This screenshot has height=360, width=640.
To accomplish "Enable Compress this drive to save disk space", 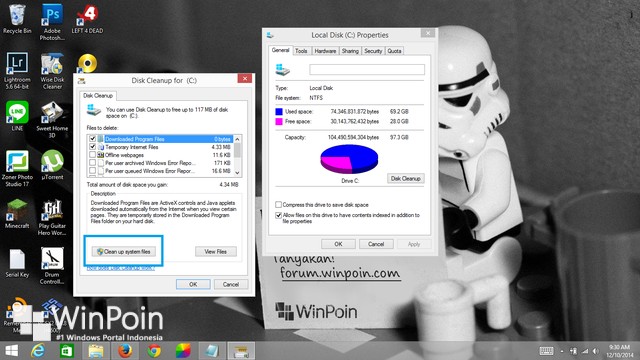I will 278,204.
